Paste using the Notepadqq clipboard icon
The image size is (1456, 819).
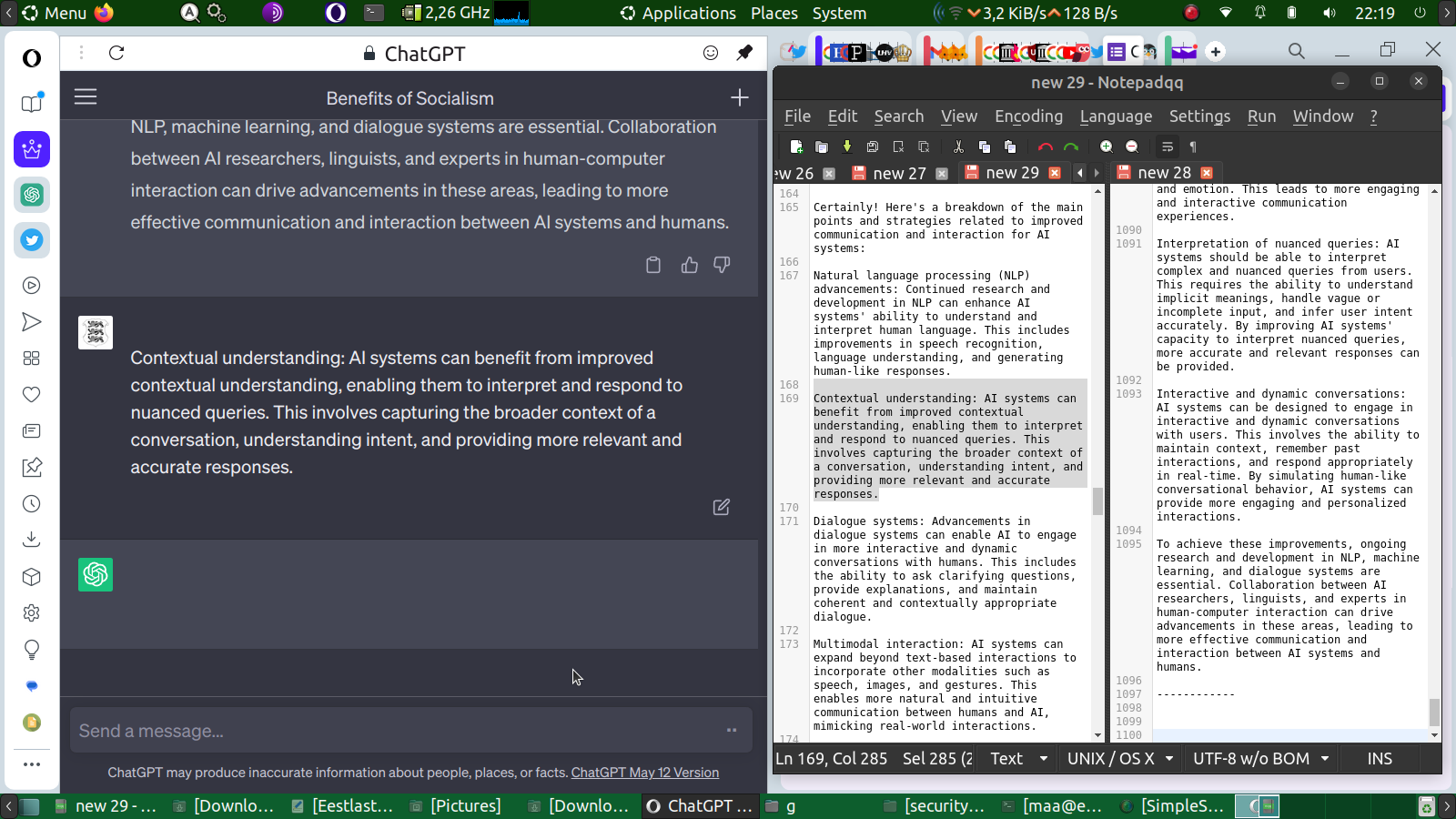[1009, 147]
